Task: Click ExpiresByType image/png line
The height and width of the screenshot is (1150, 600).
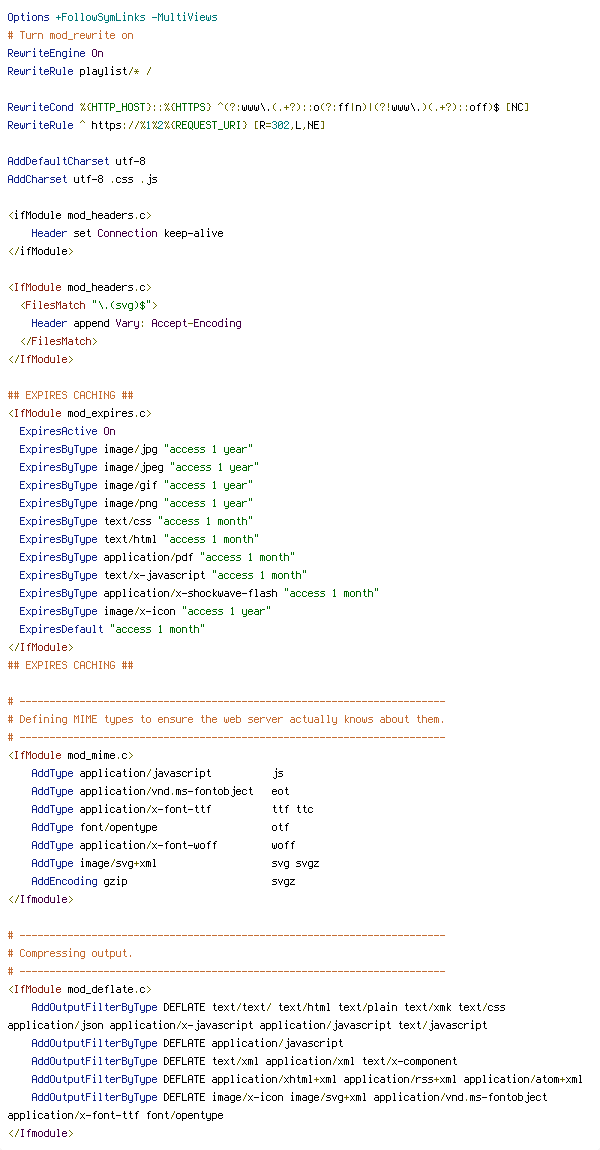Action: point(136,503)
